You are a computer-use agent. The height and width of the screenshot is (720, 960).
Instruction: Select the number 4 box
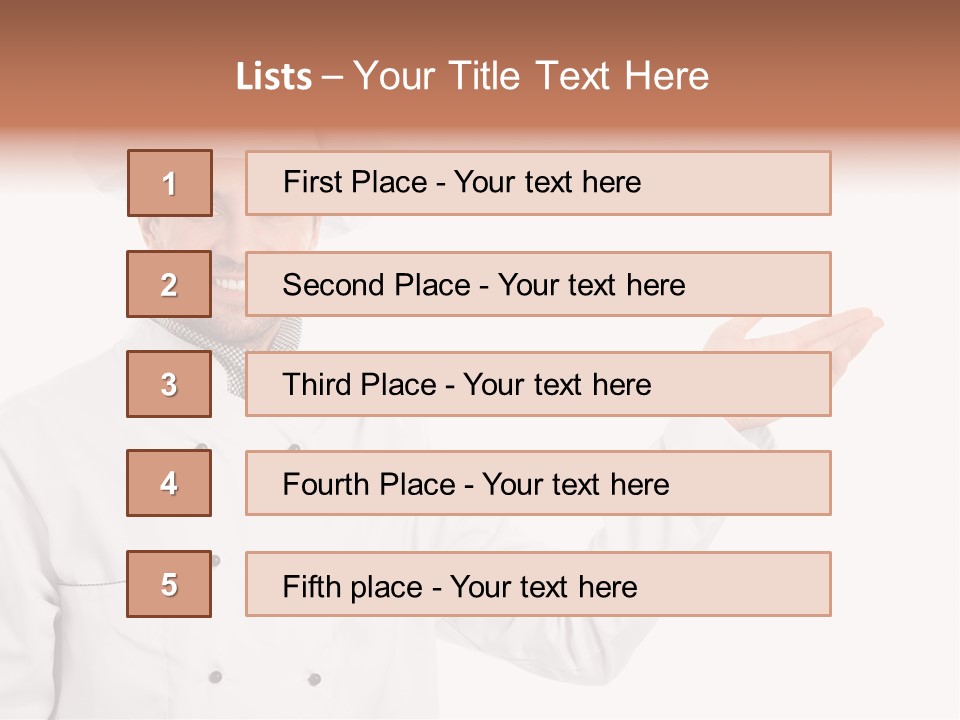tap(169, 483)
